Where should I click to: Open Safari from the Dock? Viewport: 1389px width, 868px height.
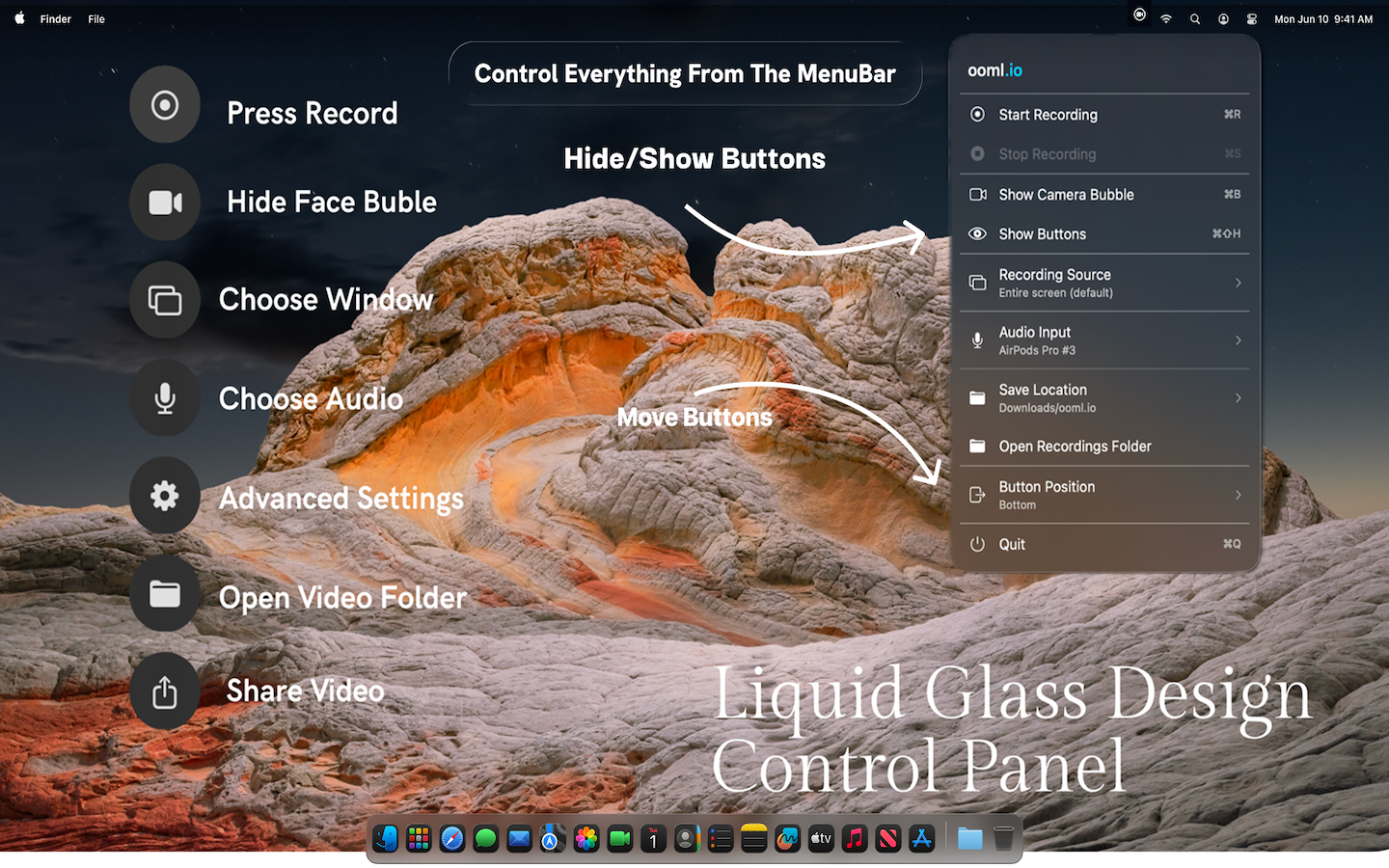point(452,839)
